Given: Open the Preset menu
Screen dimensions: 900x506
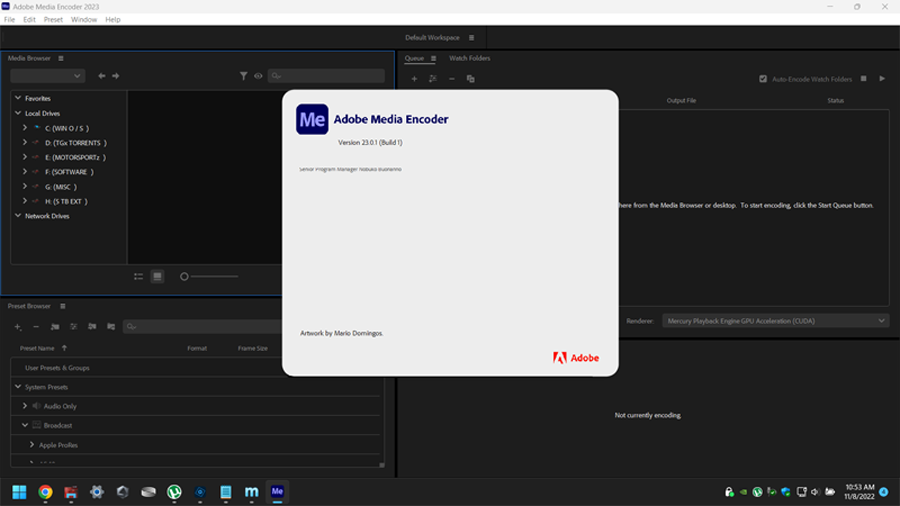Looking at the screenshot, I should pos(53,20).
